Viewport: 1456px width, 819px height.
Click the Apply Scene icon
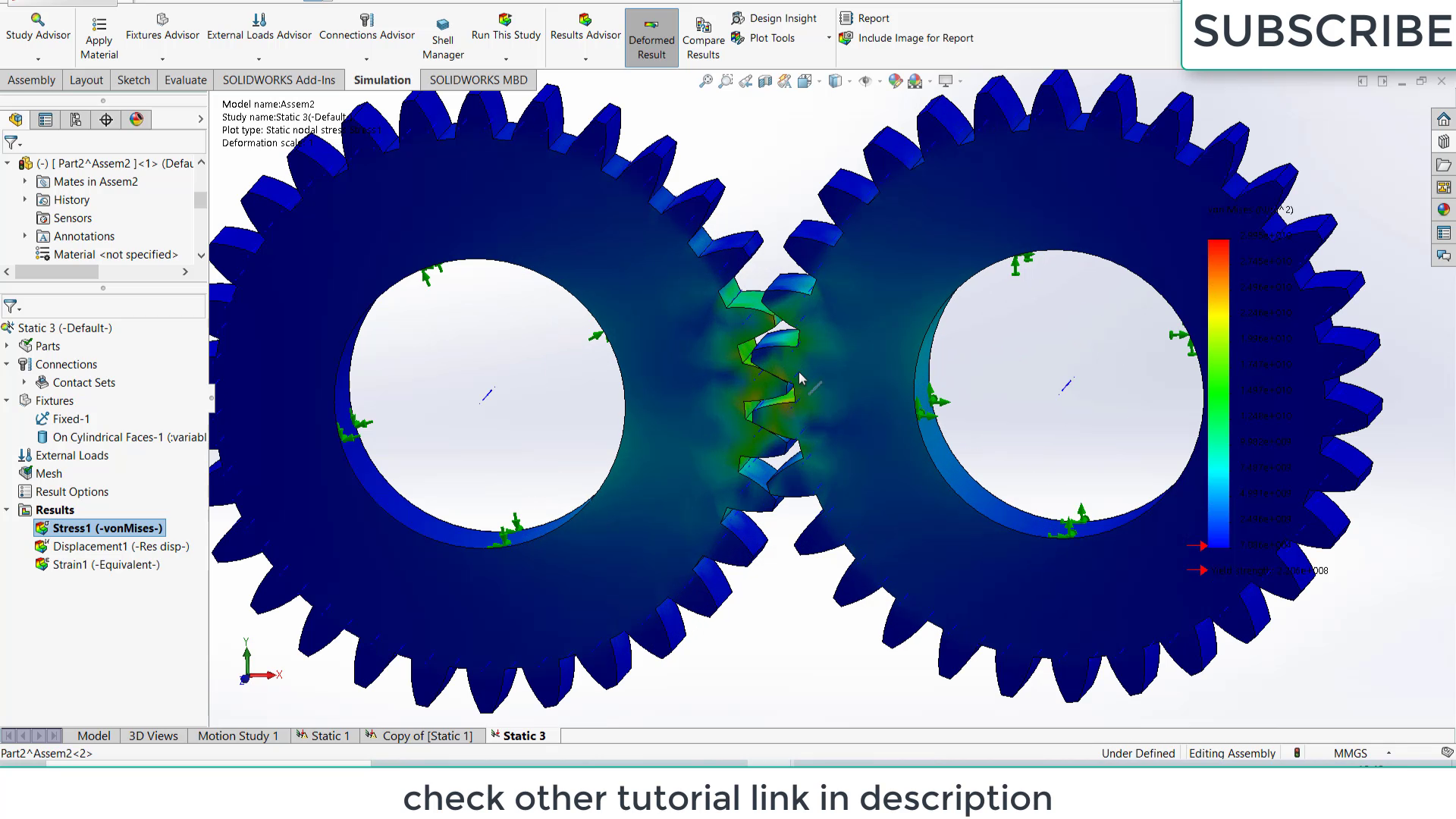coord(915,81)
